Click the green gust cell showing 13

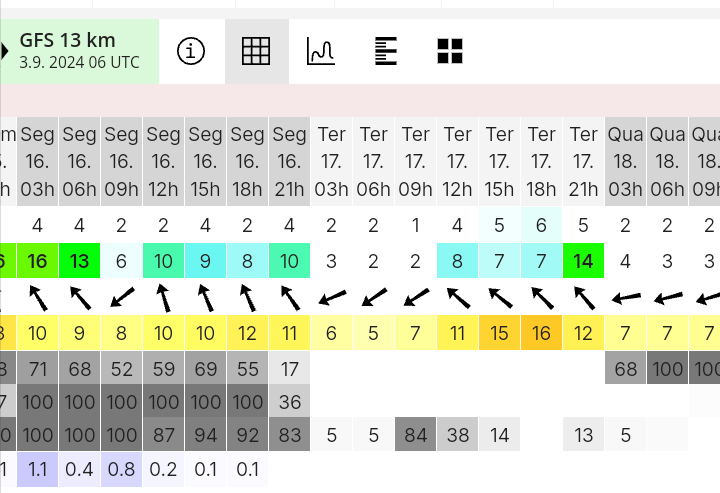(x=79, y=261)
